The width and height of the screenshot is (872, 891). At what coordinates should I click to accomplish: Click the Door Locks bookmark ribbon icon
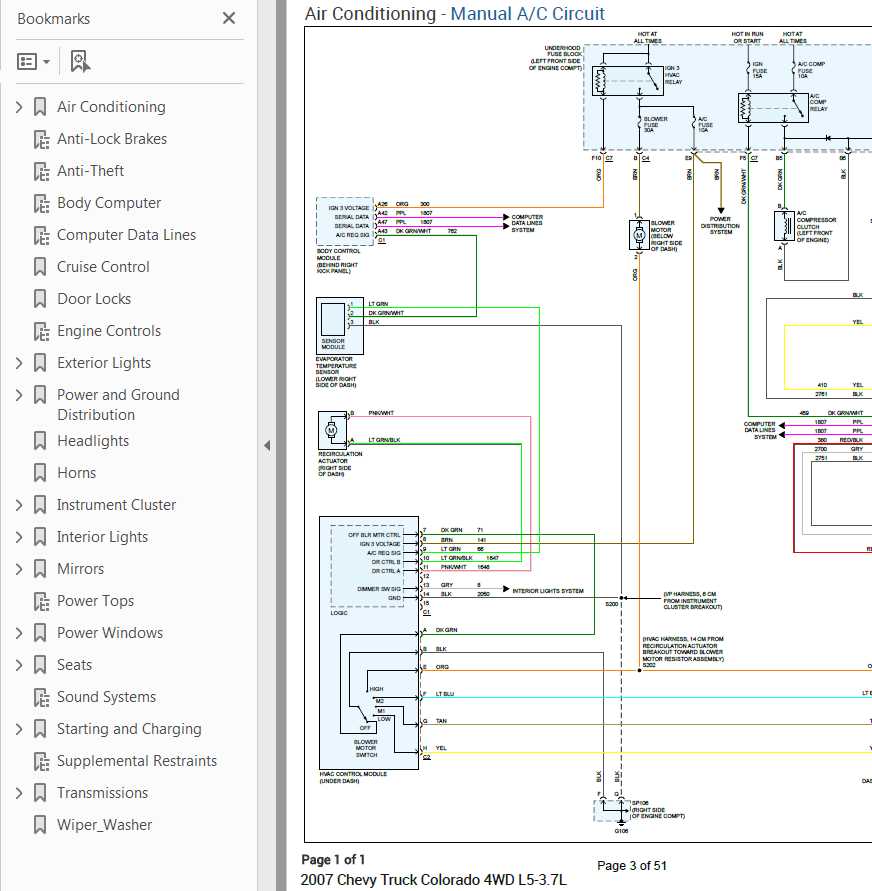40,299
